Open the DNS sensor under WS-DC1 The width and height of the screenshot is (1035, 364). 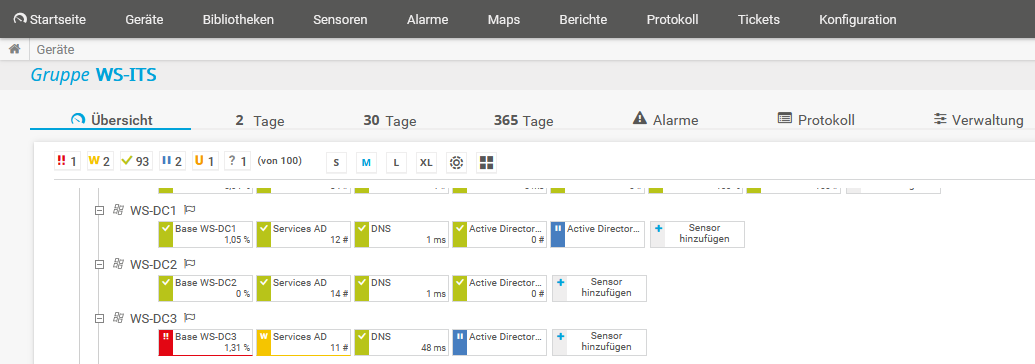[401, 235]
